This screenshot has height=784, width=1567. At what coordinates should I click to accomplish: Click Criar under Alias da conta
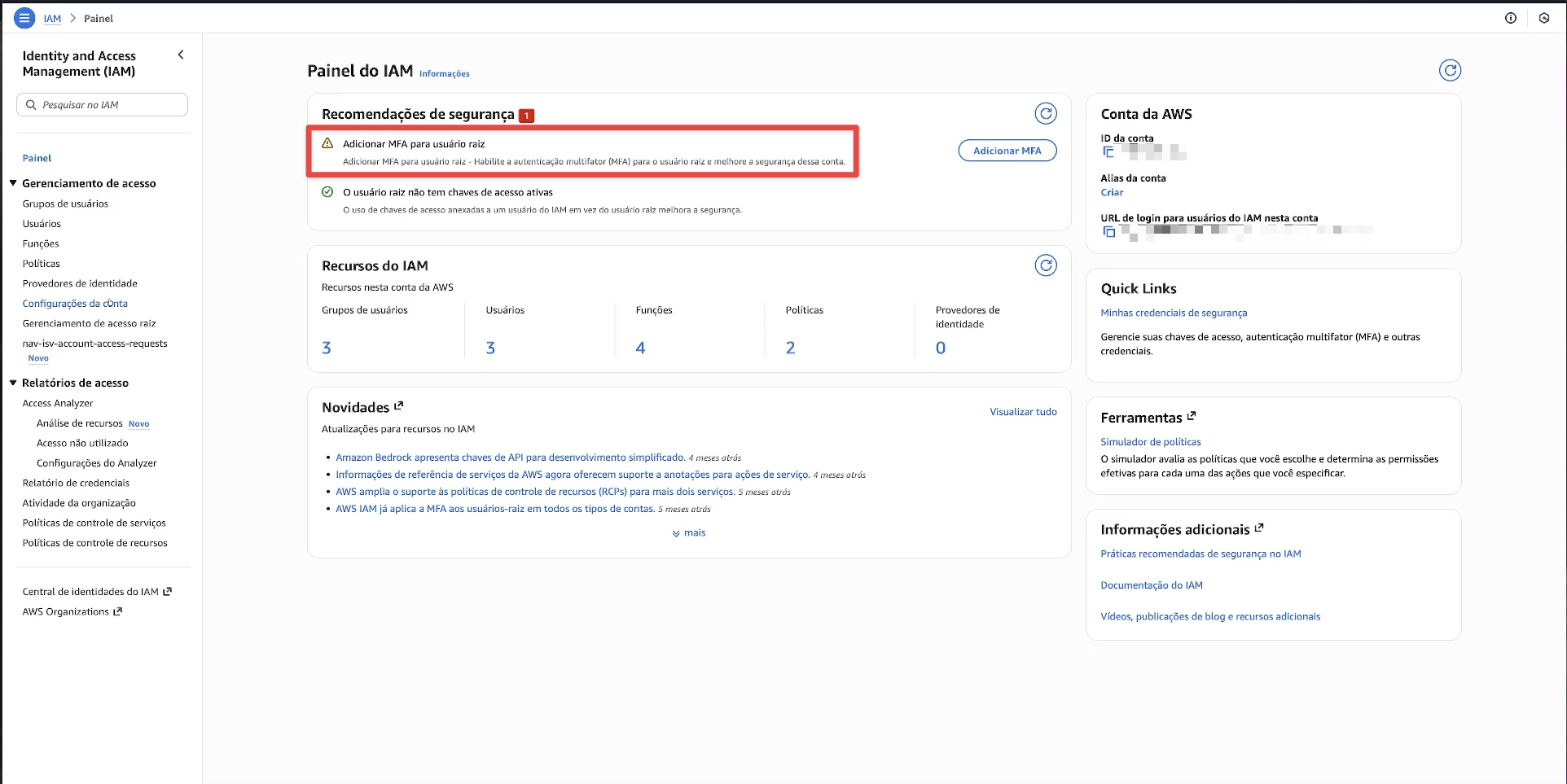click(x=1112, y=193)
